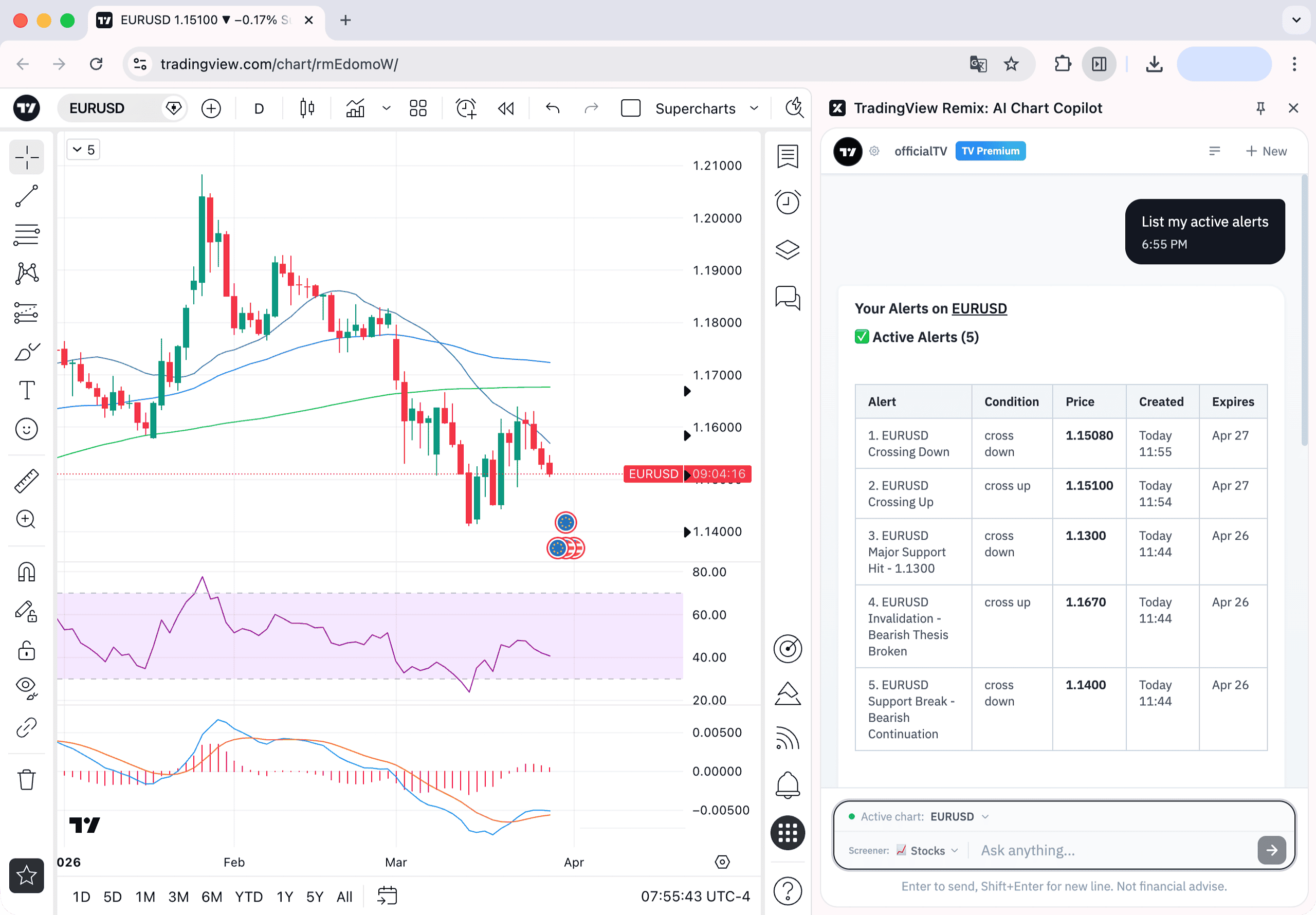1316x915 pixels.
Task: Select the 1D date range
Action: [81, 896]
